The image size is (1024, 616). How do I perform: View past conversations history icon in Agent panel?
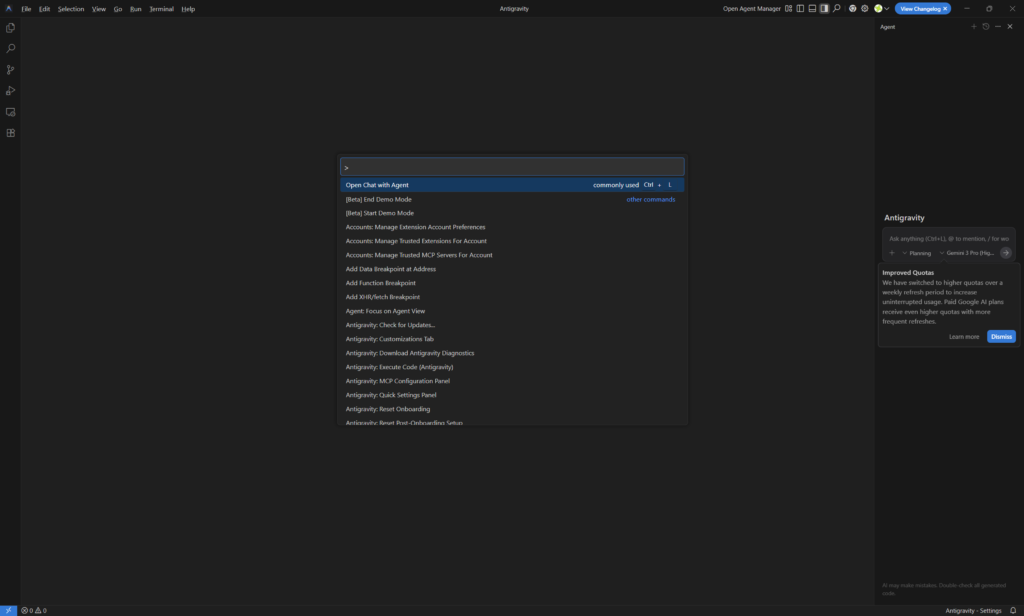[985, 27]
